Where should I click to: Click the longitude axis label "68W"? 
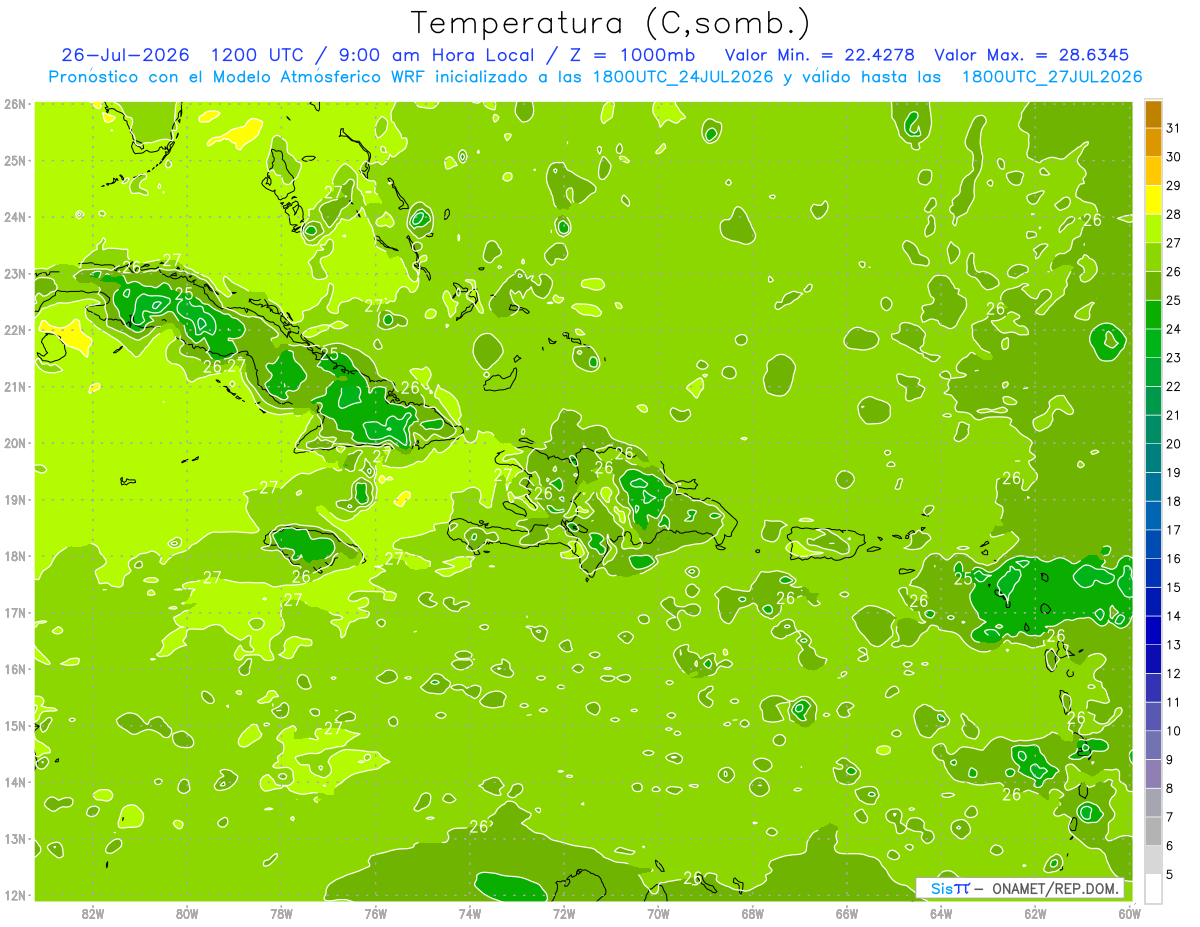[x=753, y=913]
